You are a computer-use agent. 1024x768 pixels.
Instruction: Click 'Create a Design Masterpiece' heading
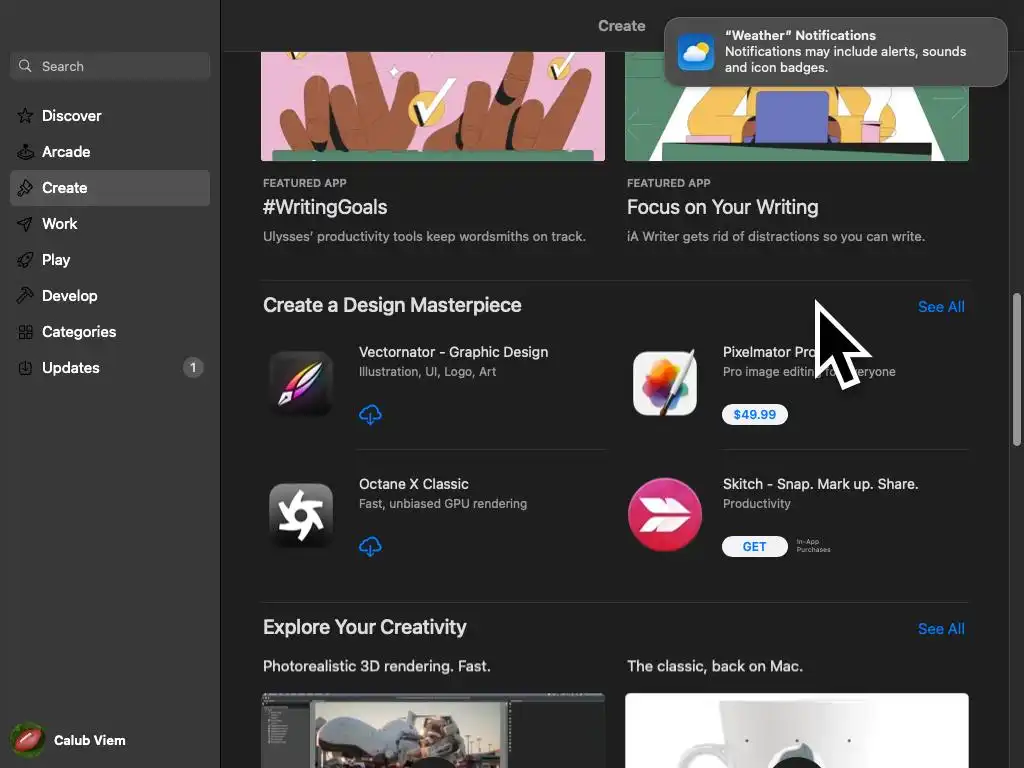[392, 305]
